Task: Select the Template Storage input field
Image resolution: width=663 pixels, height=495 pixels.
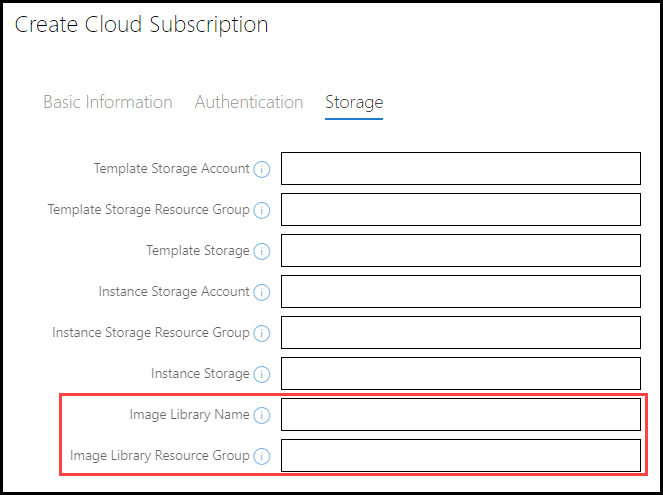Action: 460,251
